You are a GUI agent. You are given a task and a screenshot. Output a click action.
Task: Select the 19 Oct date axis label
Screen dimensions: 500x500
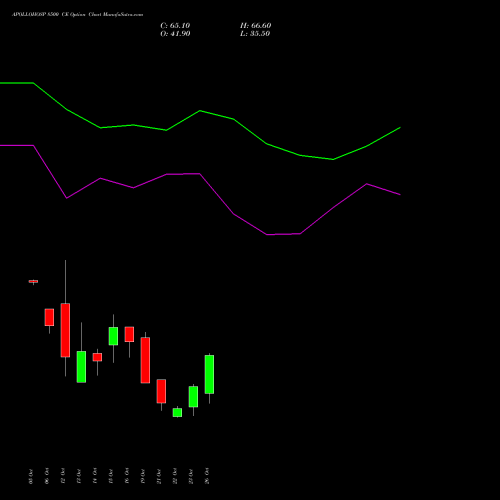click(x=143, y=476)
